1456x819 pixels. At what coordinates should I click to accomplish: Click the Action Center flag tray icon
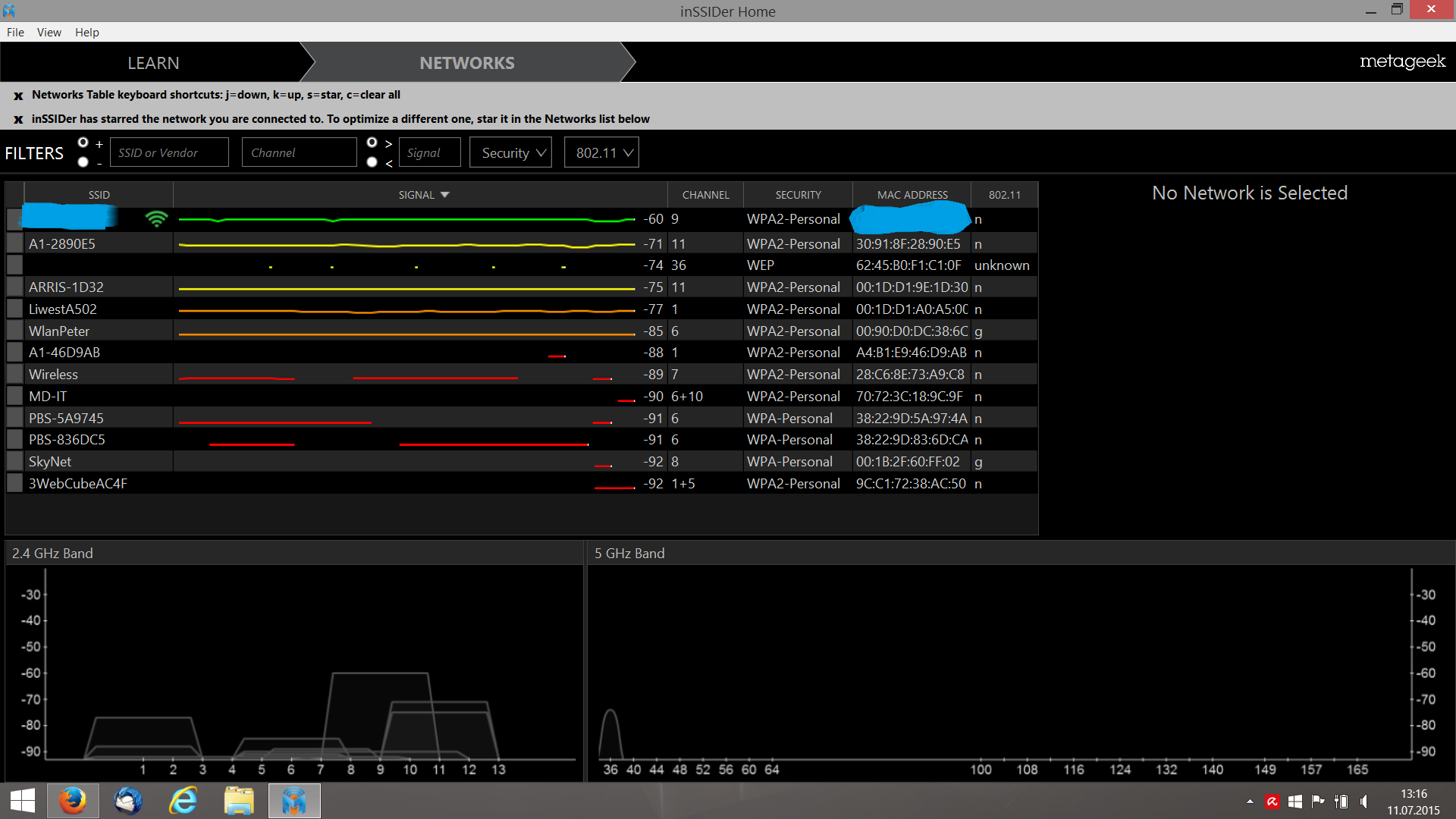(1318, 802)
